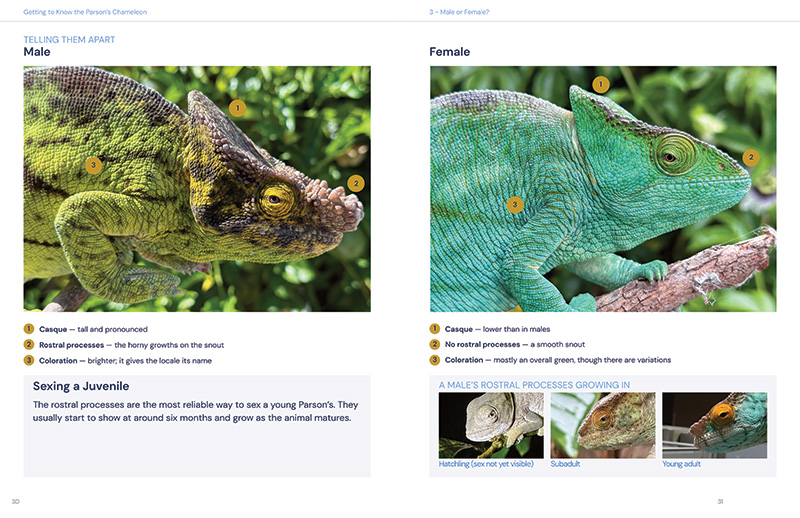This screenshot has height=518, width=800.
Task: Click legend bullet 2 for Rostral processes
Action: [29, 344]
